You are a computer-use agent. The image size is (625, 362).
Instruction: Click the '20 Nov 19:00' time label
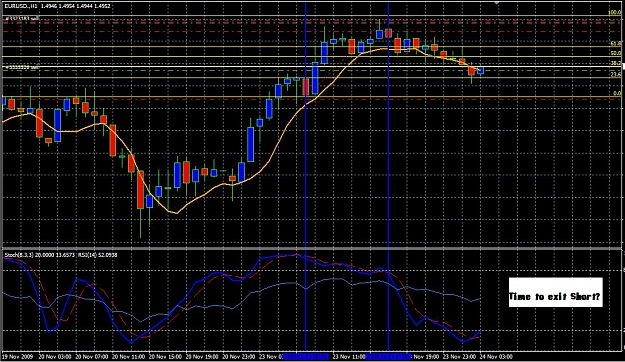[202, 356]
